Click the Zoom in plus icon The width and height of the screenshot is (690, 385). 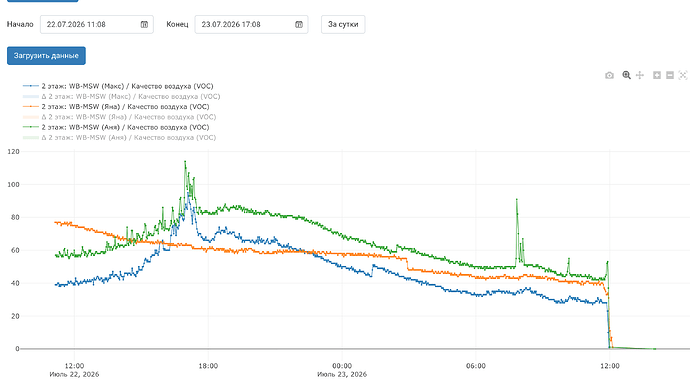(657, 75)
